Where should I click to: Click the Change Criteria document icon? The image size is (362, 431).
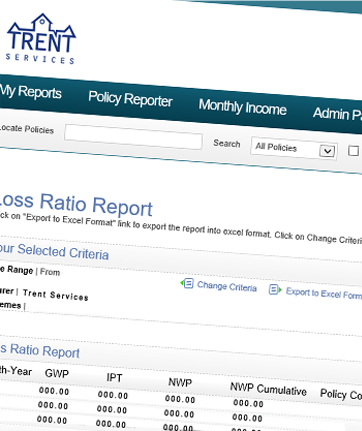coord(188,283)
